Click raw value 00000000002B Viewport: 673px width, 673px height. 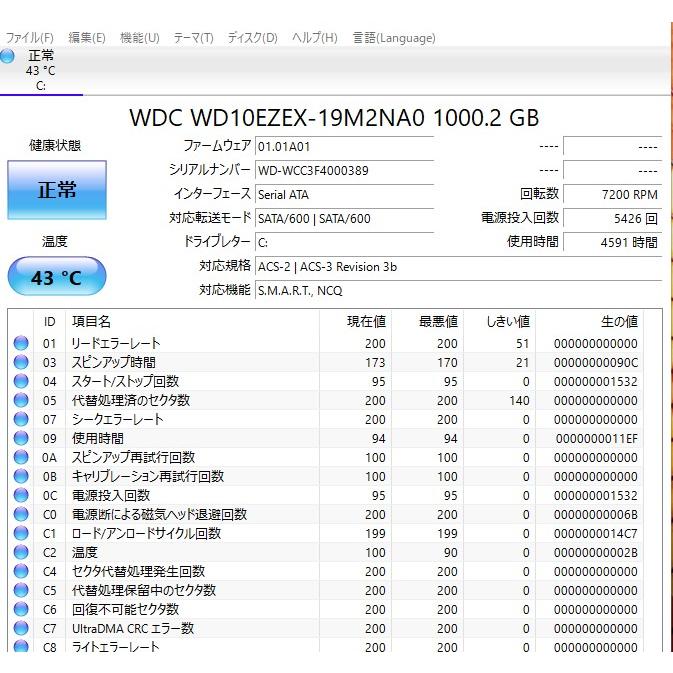tap(596, 552)
